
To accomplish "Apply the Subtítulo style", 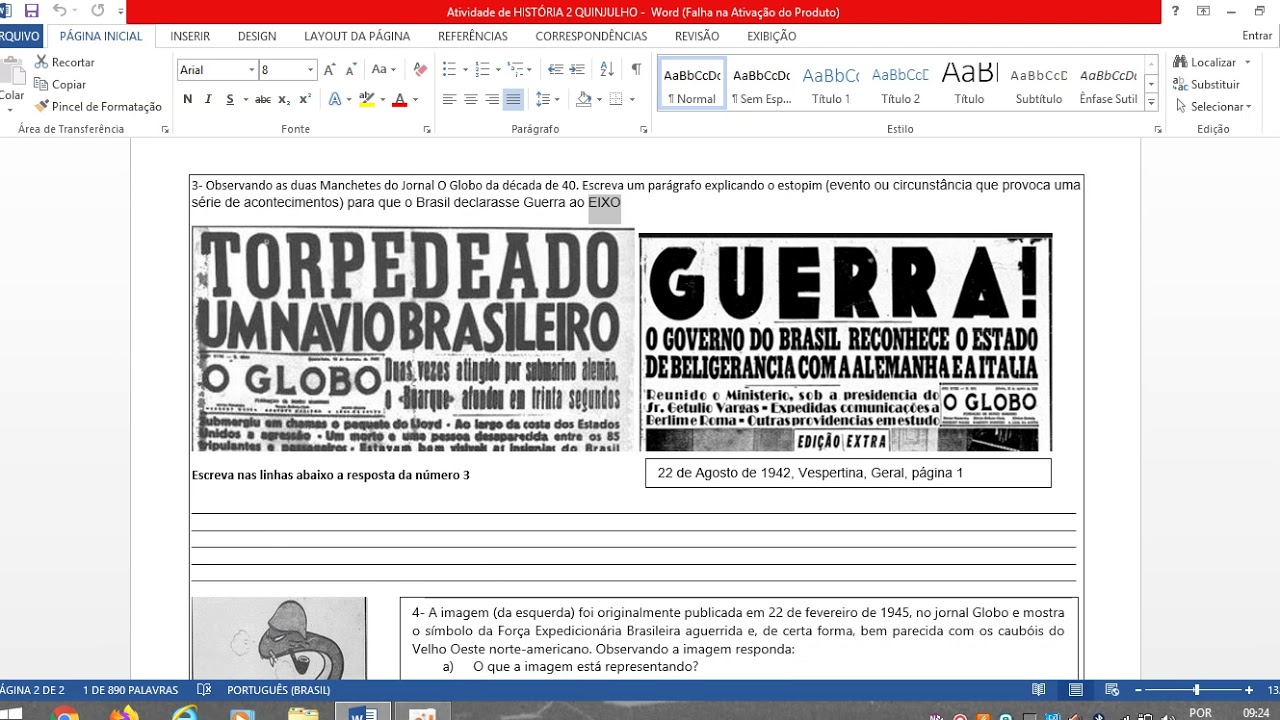I will 1039,84.
